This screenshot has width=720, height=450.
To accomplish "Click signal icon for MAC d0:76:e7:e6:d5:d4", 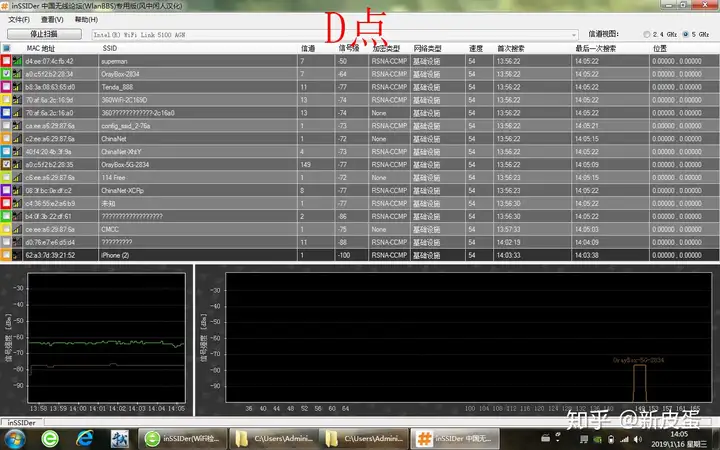I will coord(17,242).
